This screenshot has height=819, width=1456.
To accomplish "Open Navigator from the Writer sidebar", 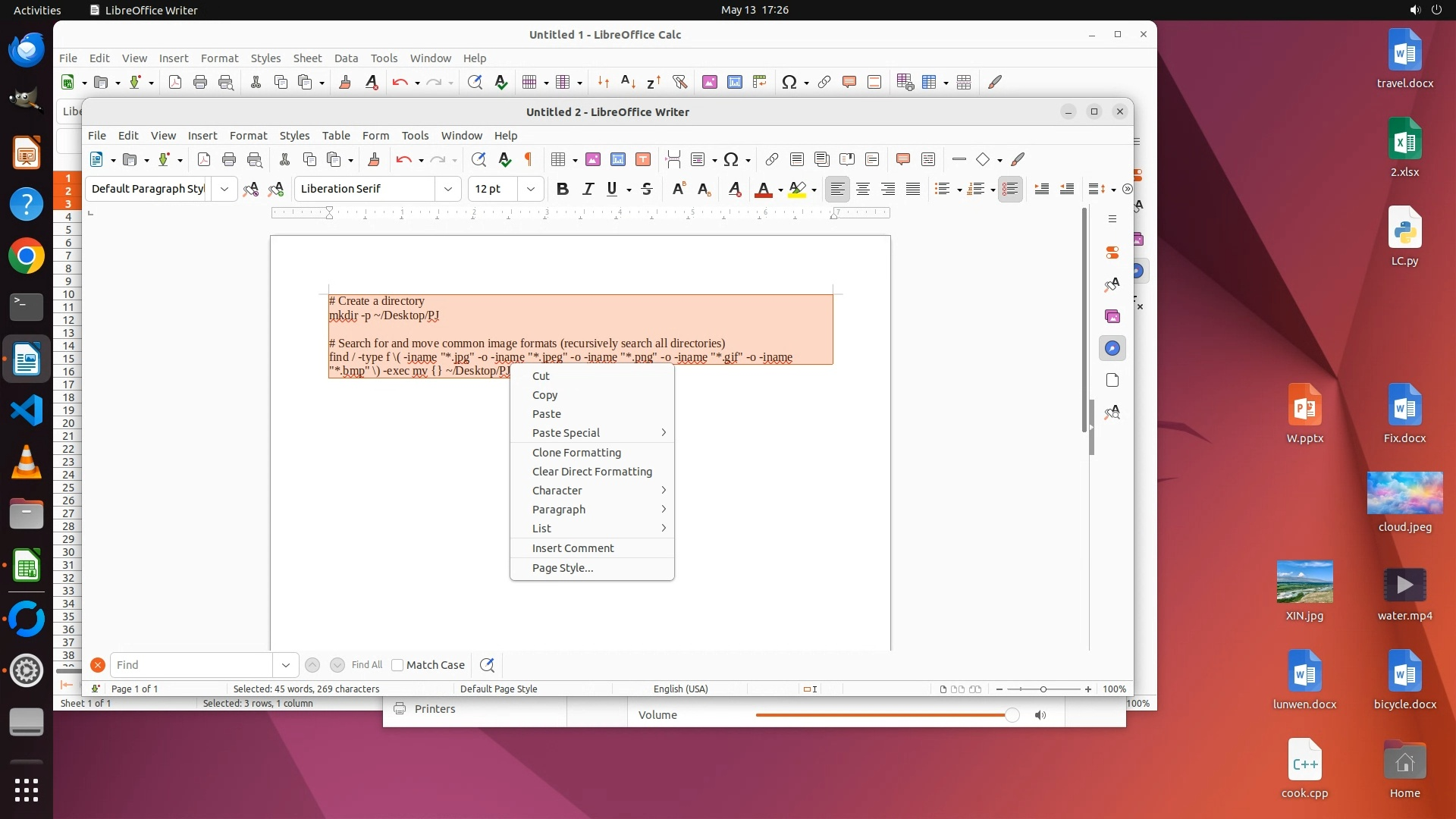I will pyautogui.click(x=1112, y=348).
